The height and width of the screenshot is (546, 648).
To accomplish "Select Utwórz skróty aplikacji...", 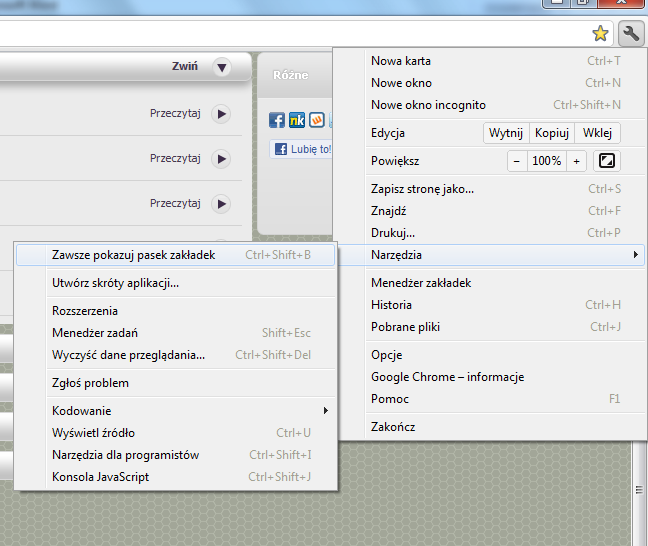I will (175, 283).
